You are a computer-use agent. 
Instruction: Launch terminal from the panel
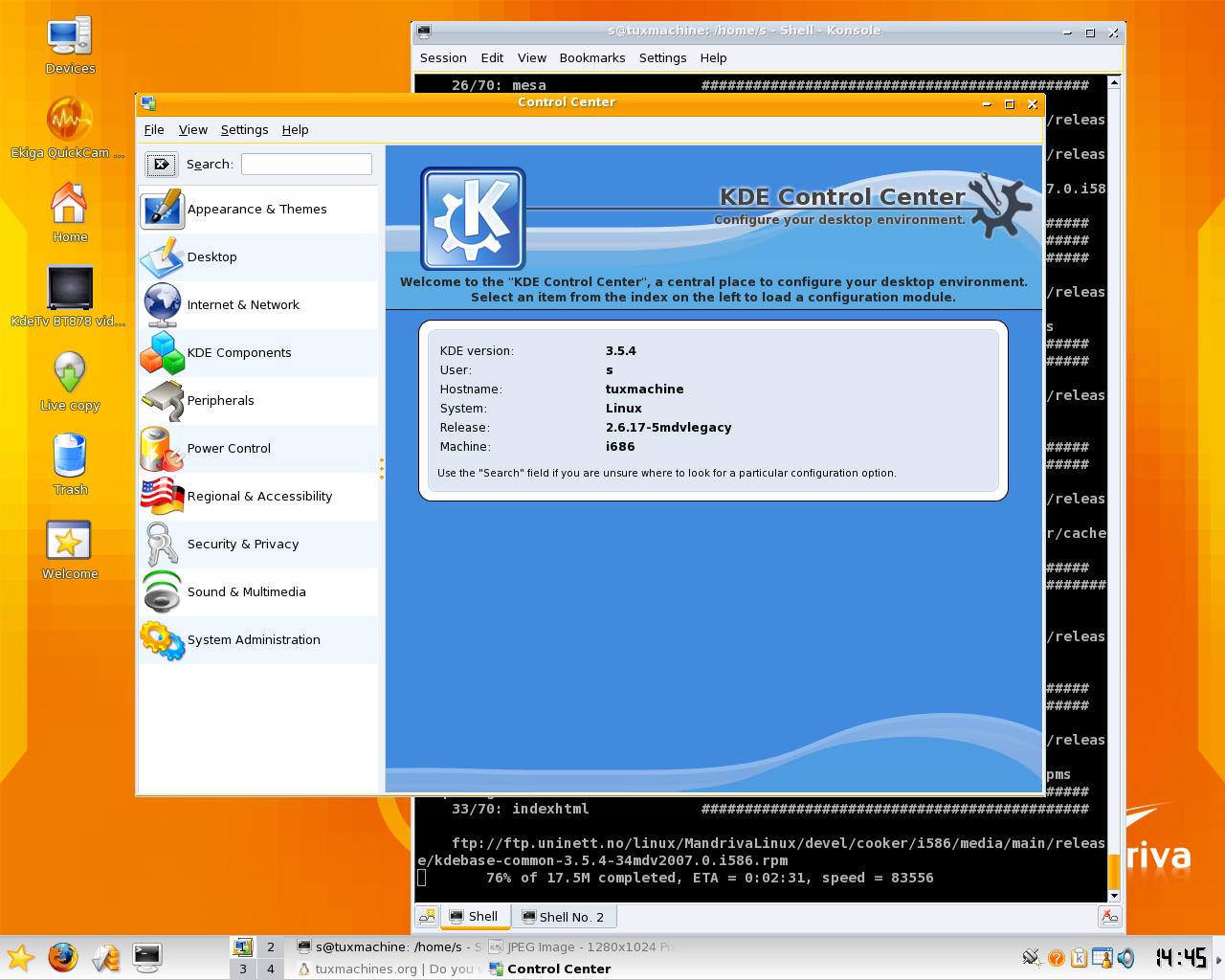click(146, 957)
